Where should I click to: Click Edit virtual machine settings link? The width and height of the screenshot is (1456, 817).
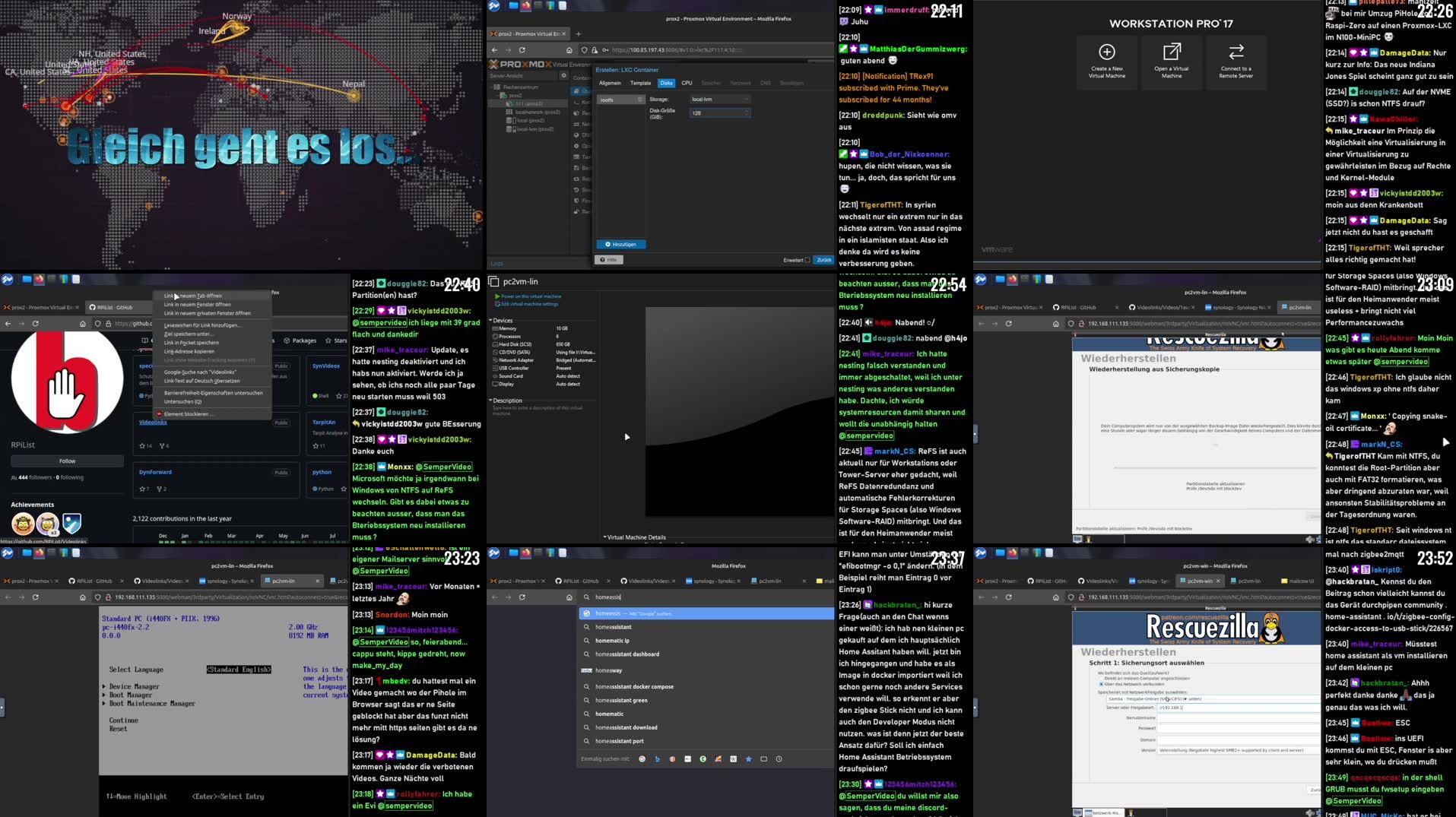tap(530, 304)
